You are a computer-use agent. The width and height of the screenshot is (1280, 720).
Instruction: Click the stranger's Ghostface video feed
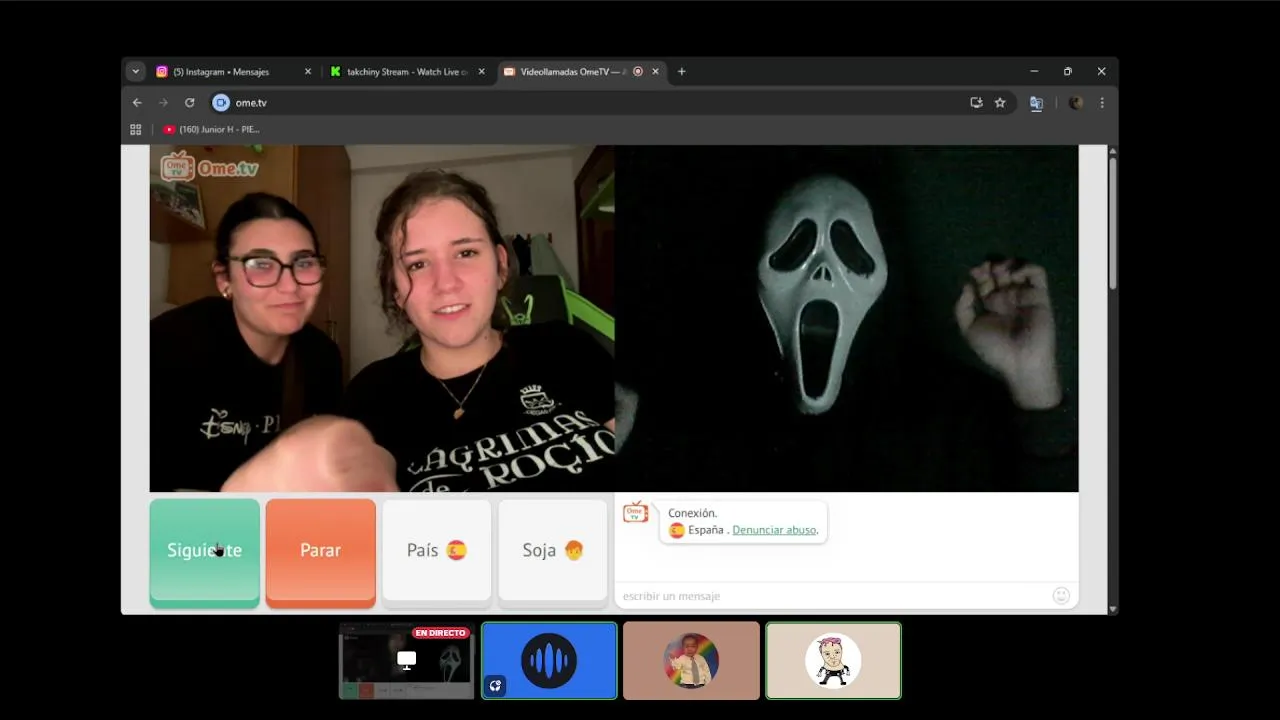[x=847, y=318]
